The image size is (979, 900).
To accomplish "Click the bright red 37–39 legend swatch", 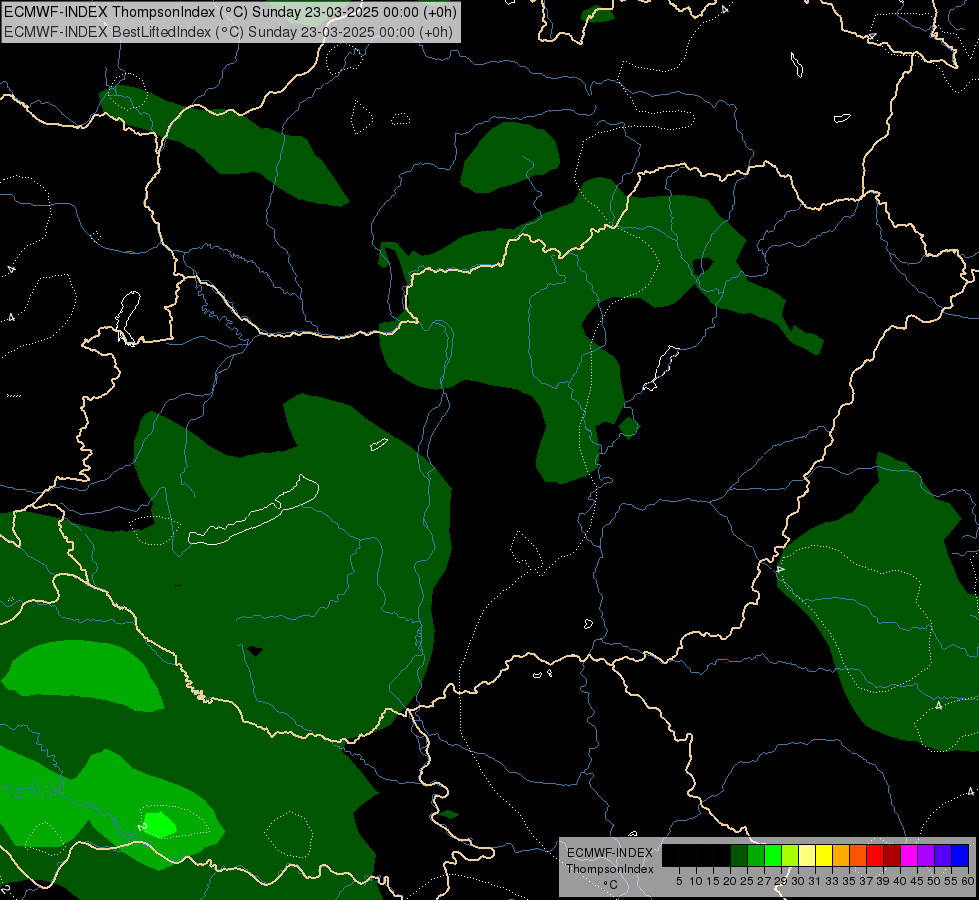I will click(x=875, y=855).
